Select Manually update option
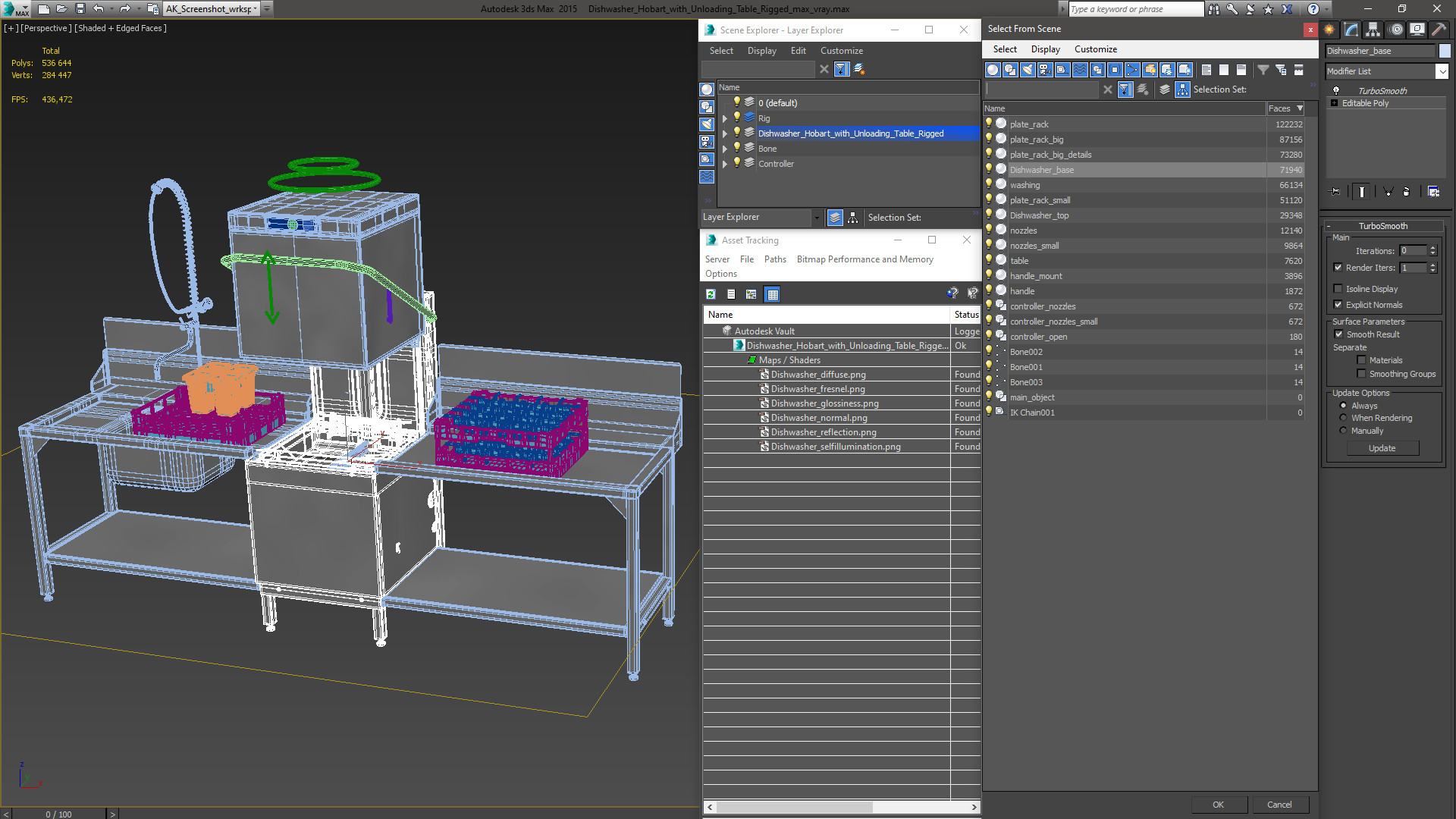The height and width of the screenshot is (819, 1456). pyautogui.click(x=1343, y=431)
